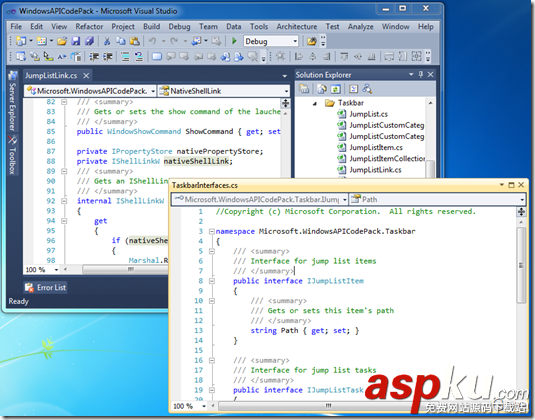The height and width of the screenshot is (420, 535).
Task: Open the Tools menu
Action: pyautogui.click(x=259, y=27)
